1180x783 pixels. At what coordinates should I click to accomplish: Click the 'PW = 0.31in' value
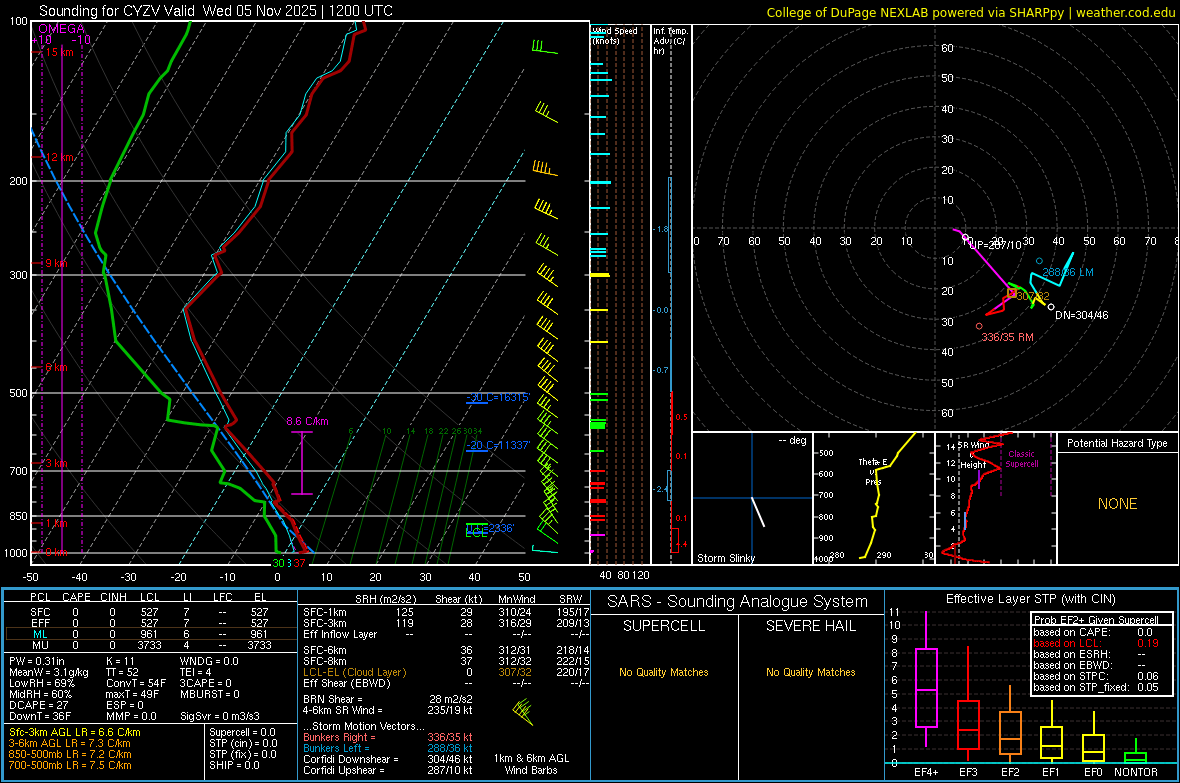point(36,661)
